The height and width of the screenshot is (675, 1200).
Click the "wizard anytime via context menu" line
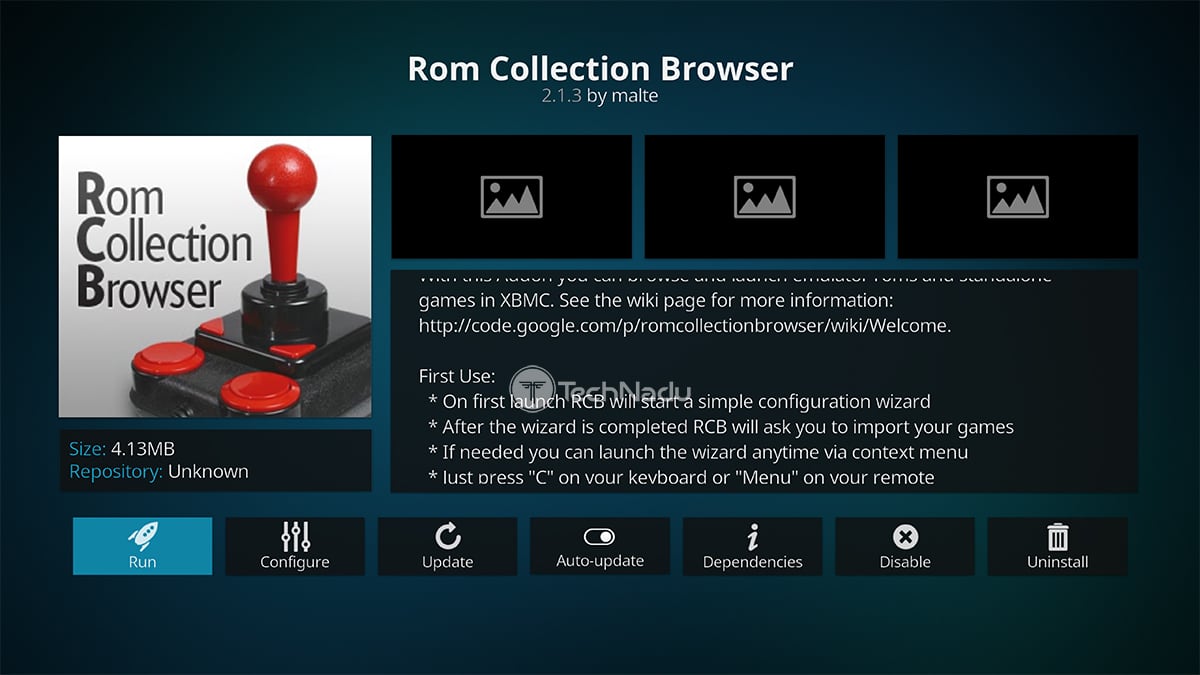697,452
